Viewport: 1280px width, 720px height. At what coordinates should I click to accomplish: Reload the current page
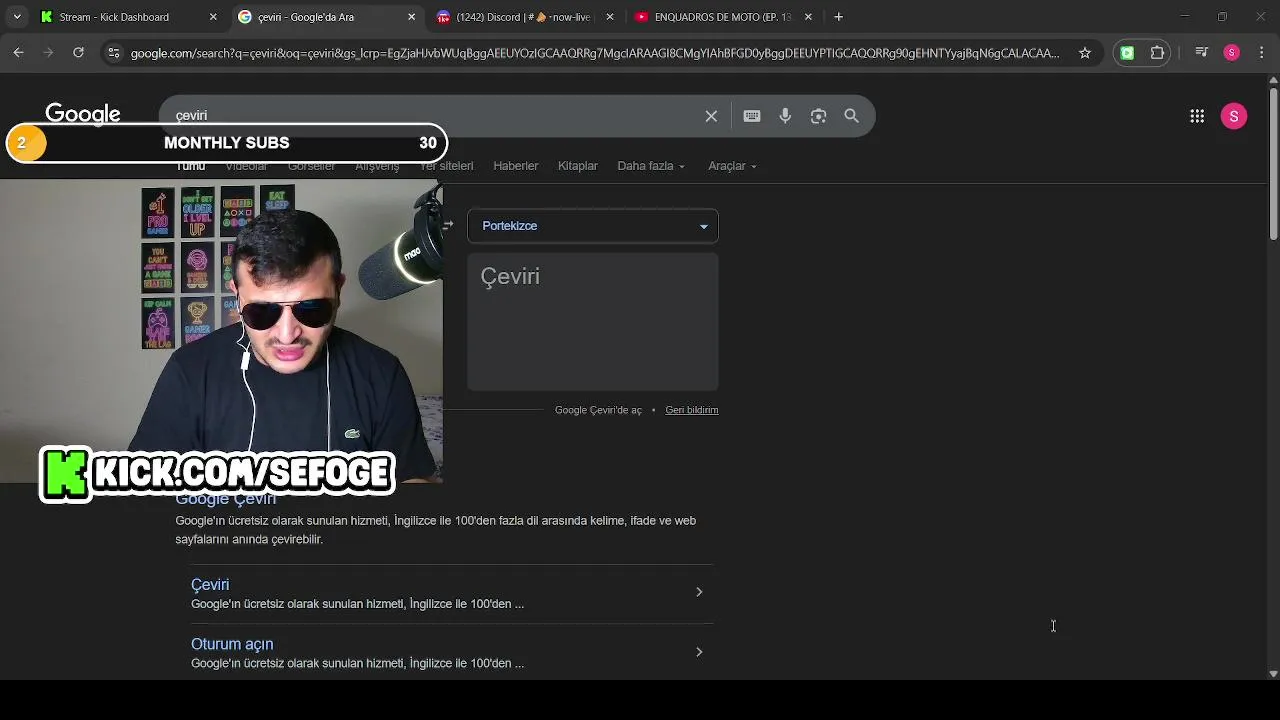tap(78, 53)
